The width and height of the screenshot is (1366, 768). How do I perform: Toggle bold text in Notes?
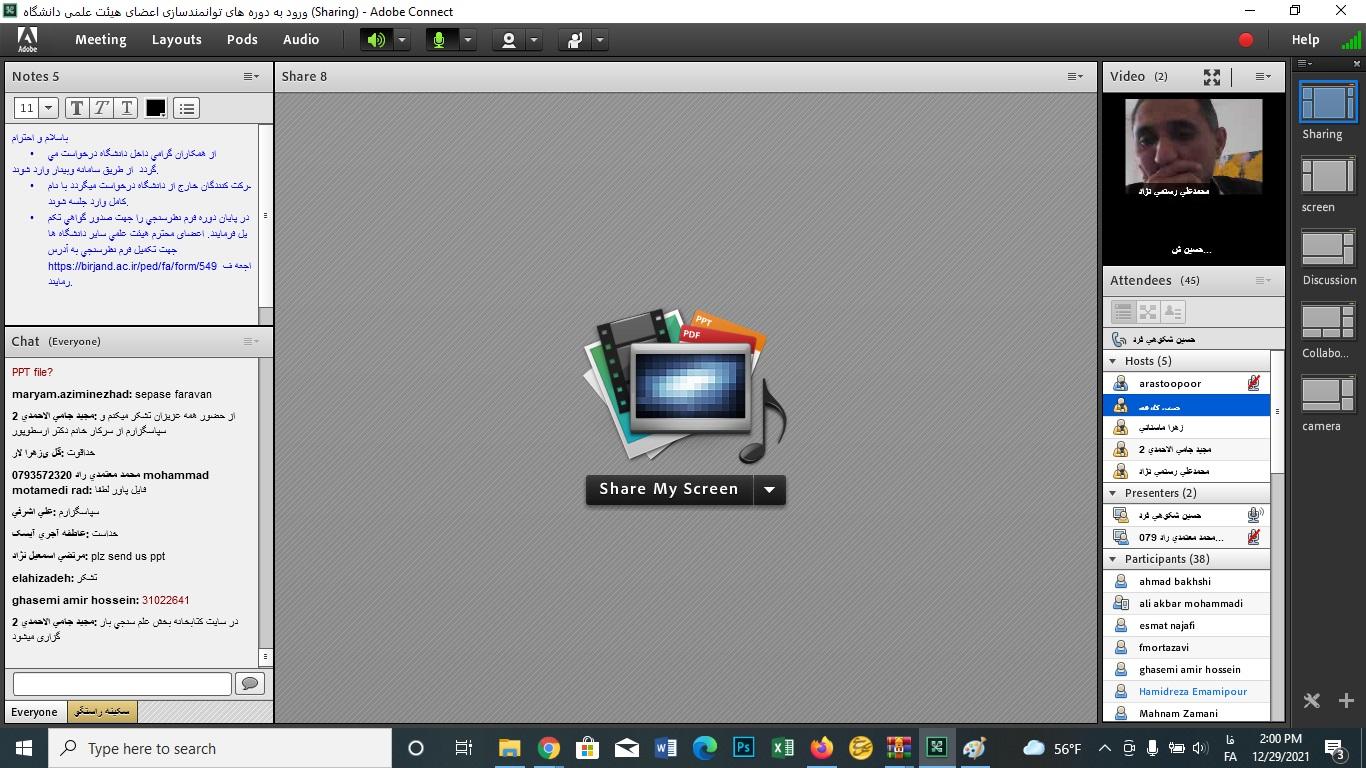77,108
